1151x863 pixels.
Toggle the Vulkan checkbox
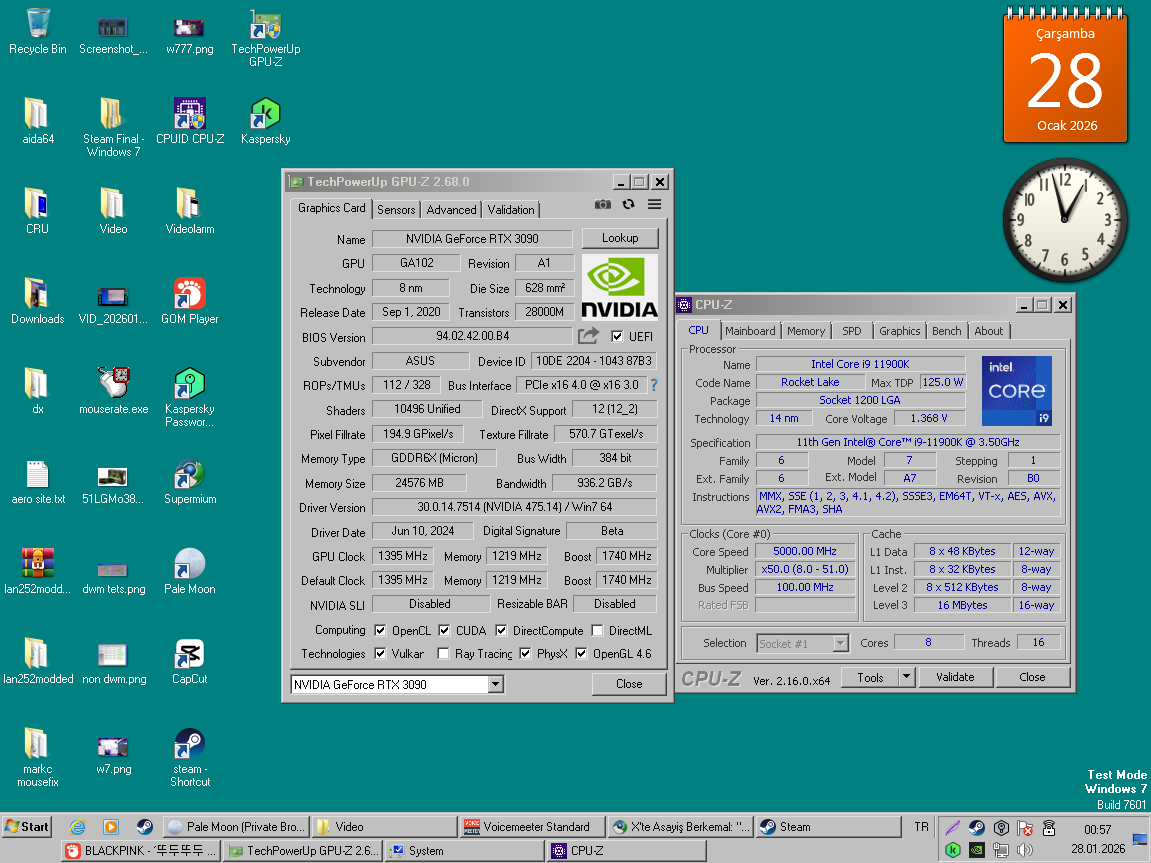click(380, 653)
